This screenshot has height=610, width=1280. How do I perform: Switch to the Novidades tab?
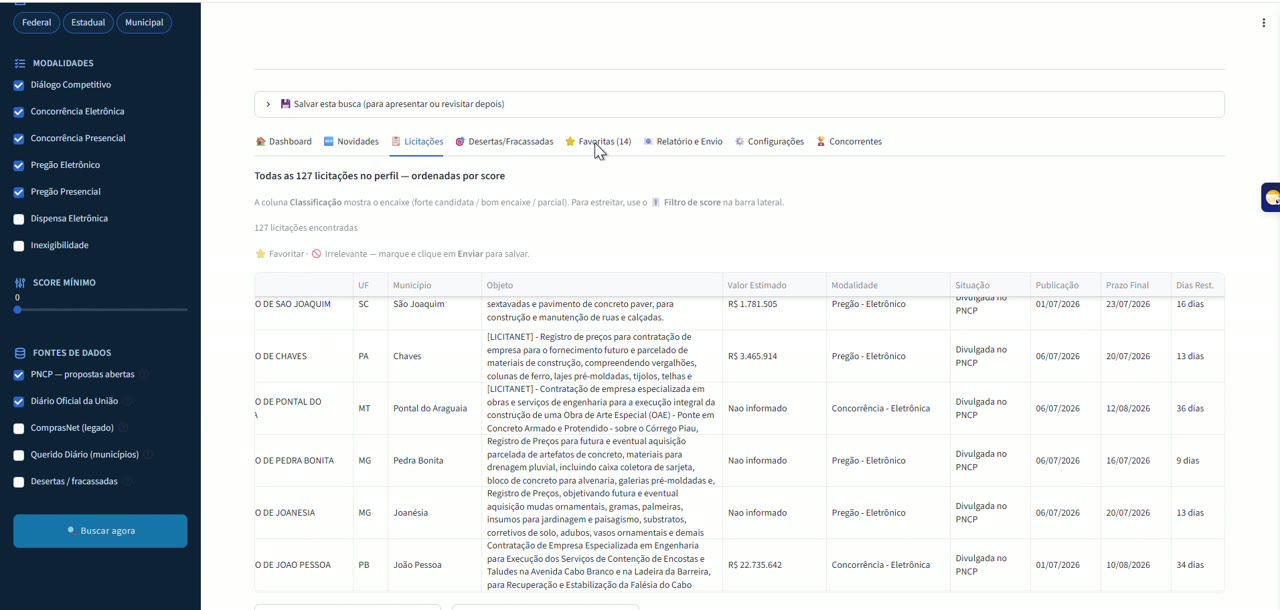click(351, 142)
